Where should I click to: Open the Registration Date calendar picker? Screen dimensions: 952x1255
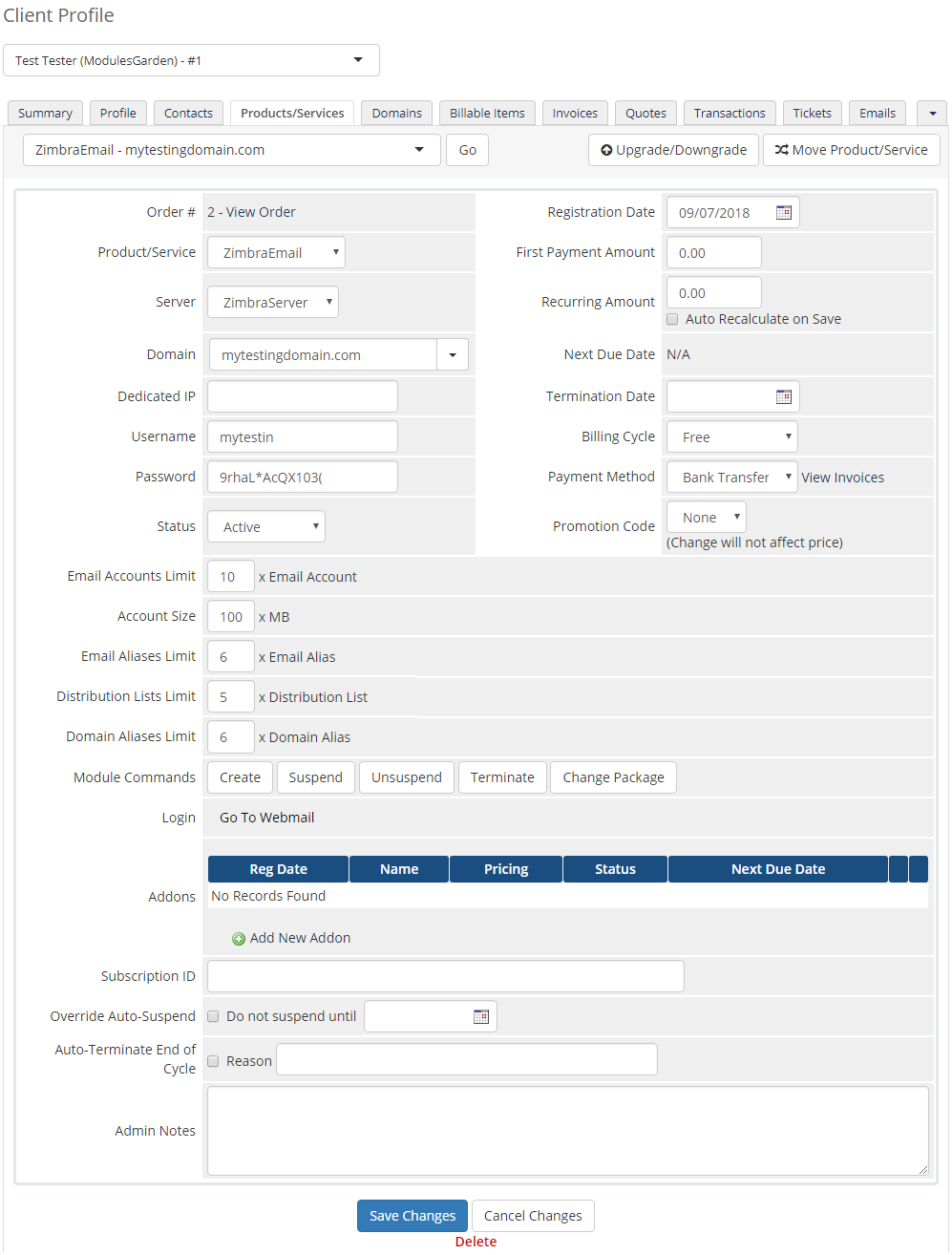point(783,212)
